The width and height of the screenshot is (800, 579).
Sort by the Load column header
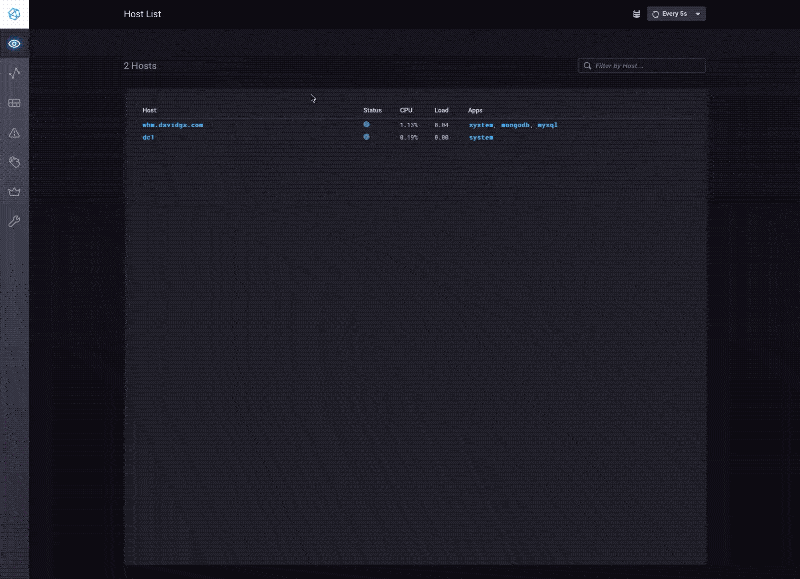[441, 109]
